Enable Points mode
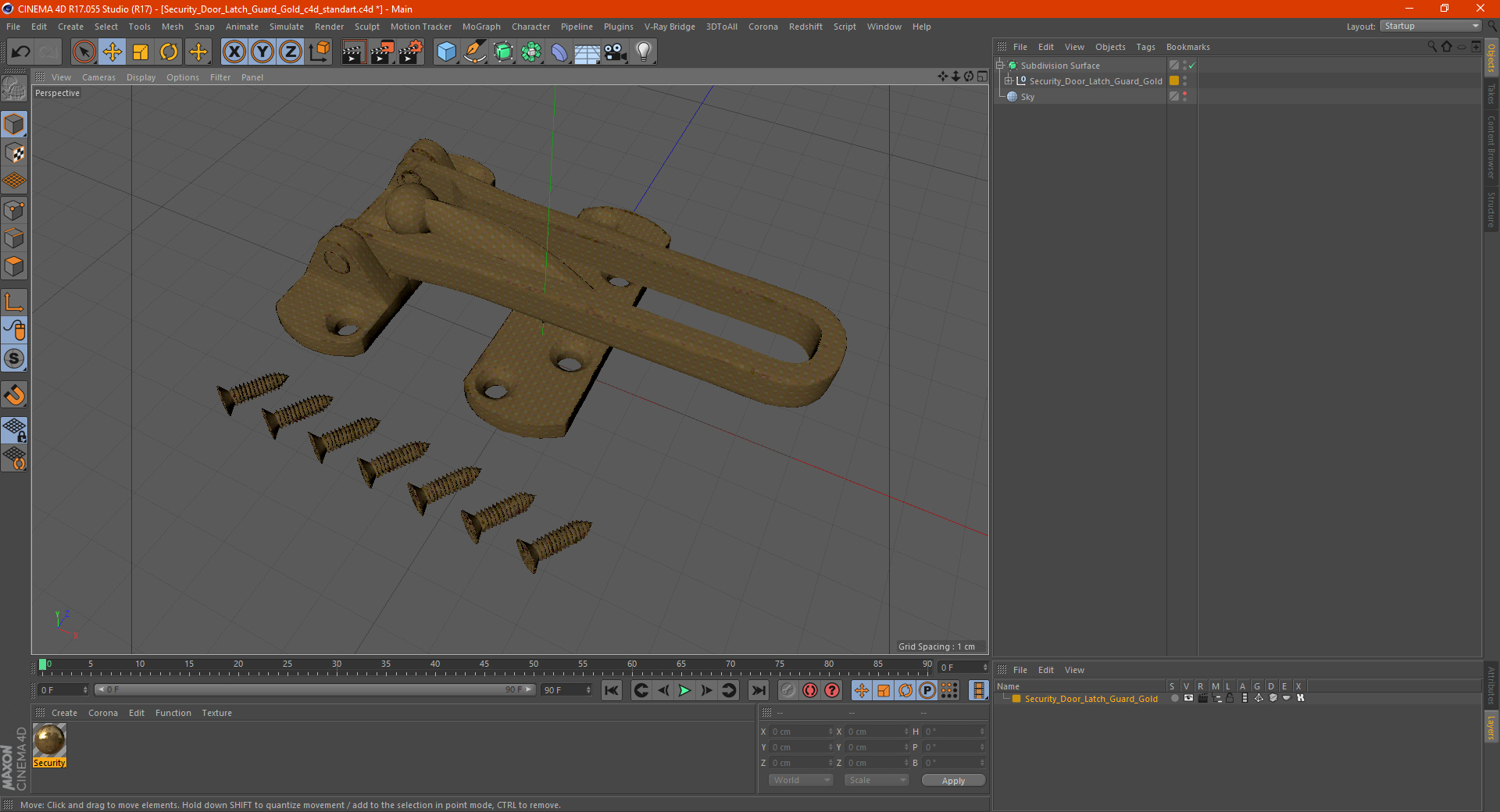This screenshot has width=1500, height=812. (x=14, y=210)
